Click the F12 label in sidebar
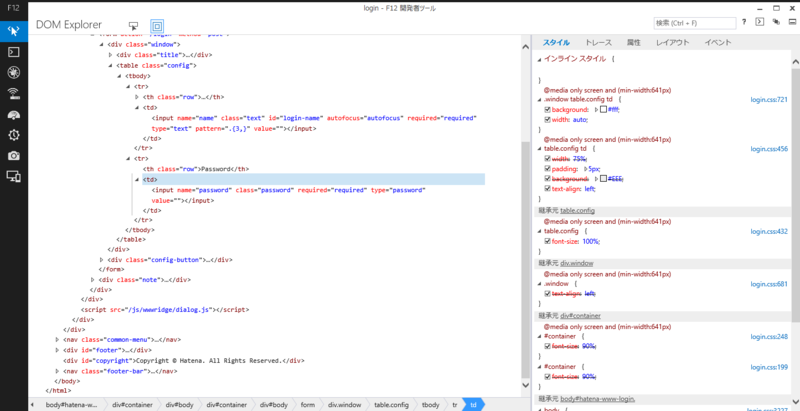 coord(14,9)
